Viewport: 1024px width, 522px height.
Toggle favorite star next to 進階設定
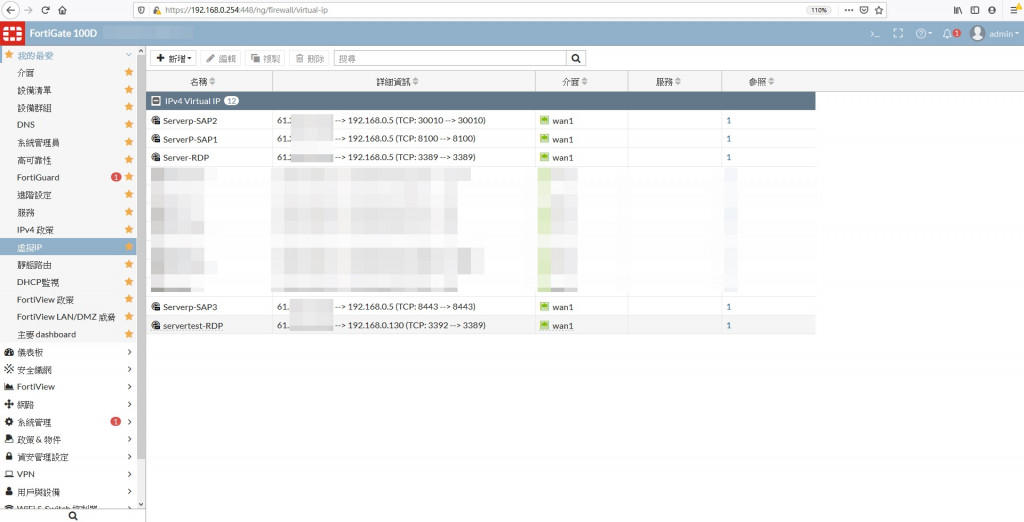(129, 195)
